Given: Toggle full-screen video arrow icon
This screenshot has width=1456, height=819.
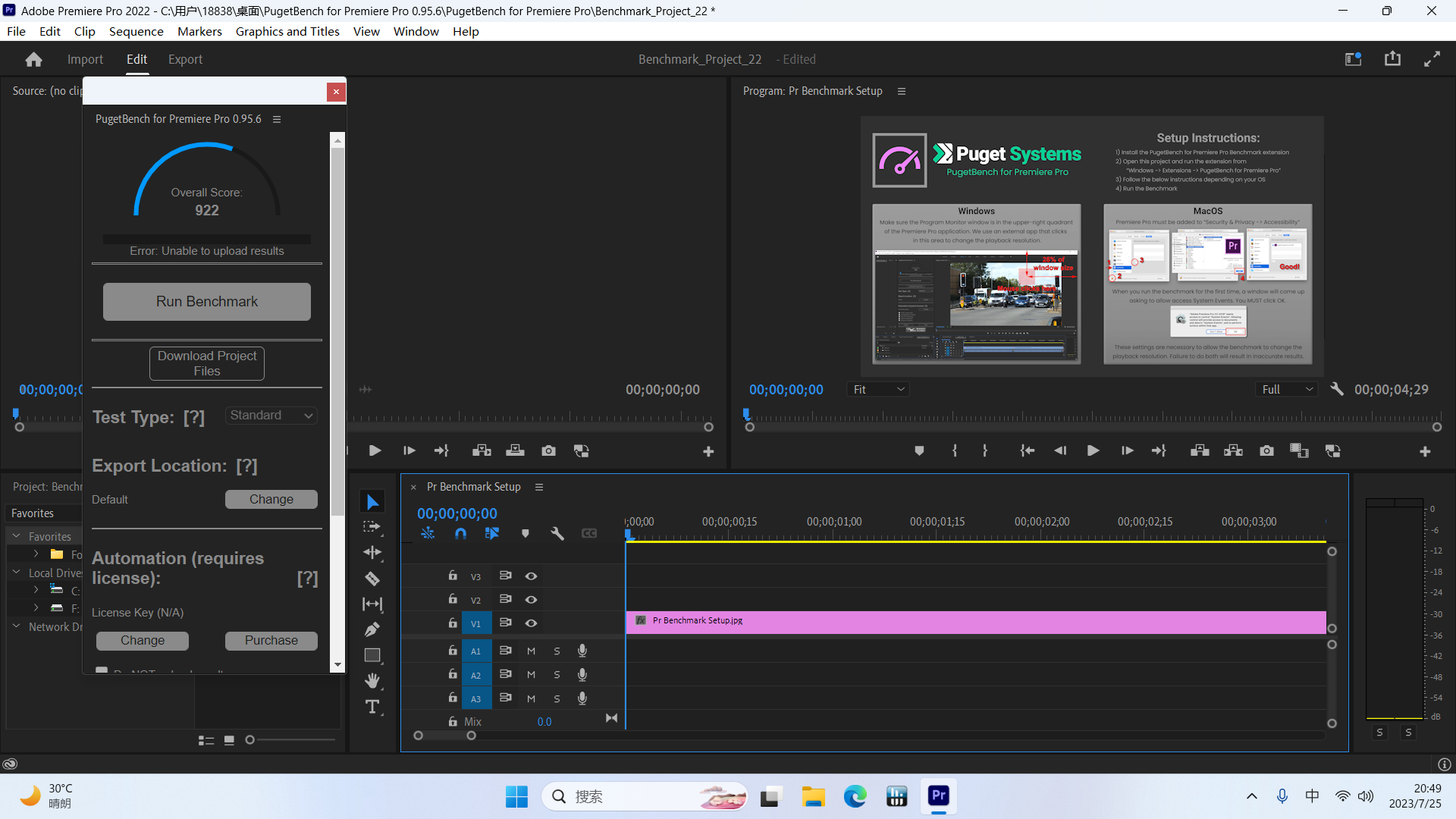Looking at the screenshot, I should point(1432,59).
